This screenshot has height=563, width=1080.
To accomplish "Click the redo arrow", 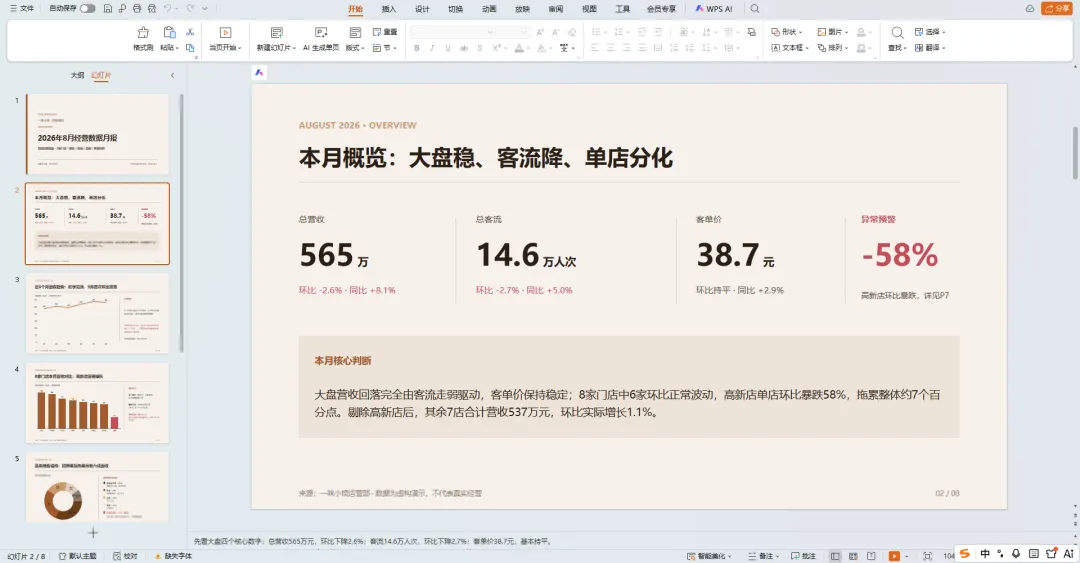I will click(x=189, y=8).
